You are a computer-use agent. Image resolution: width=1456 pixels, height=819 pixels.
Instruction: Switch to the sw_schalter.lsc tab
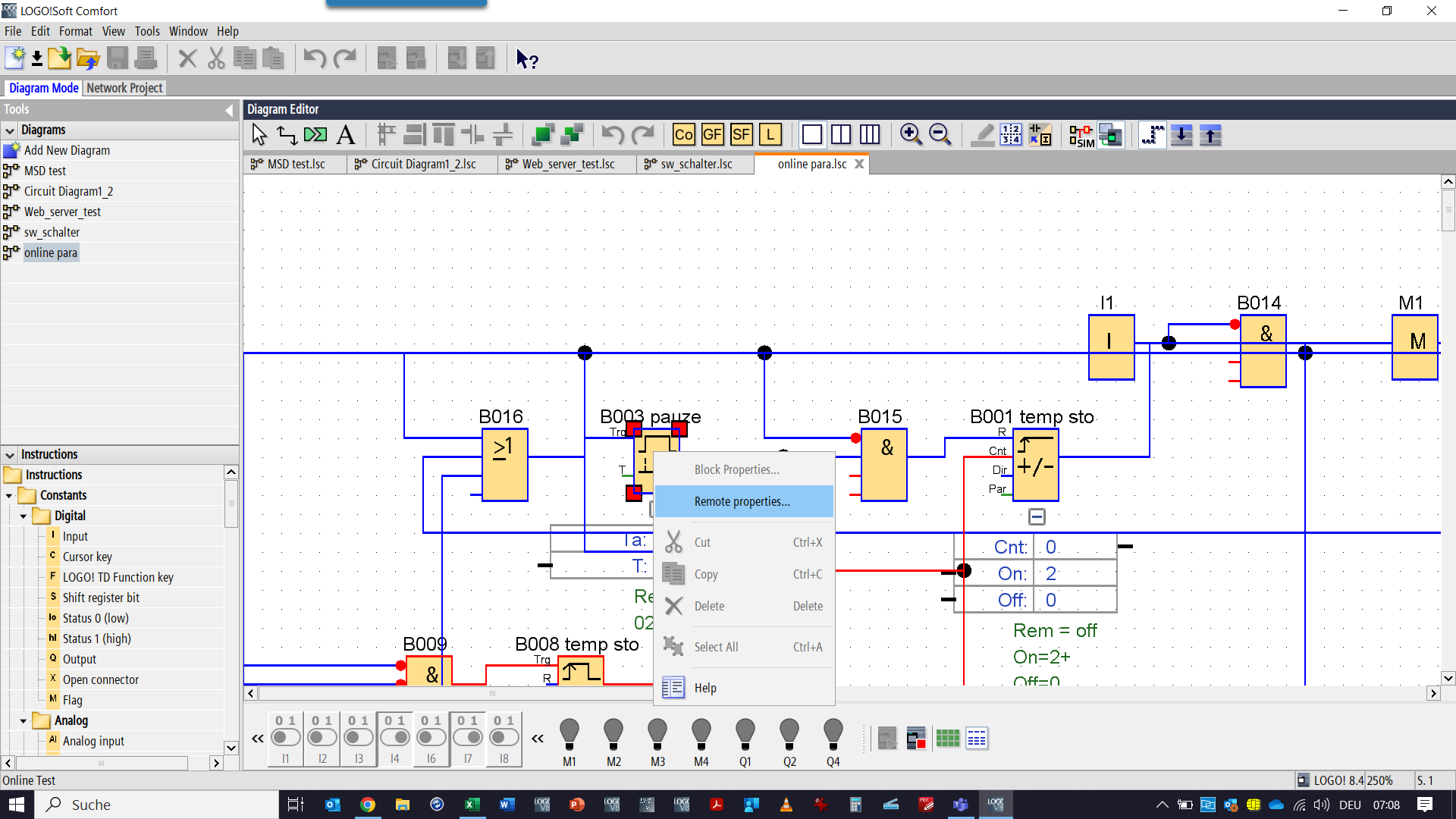point(695,164)
